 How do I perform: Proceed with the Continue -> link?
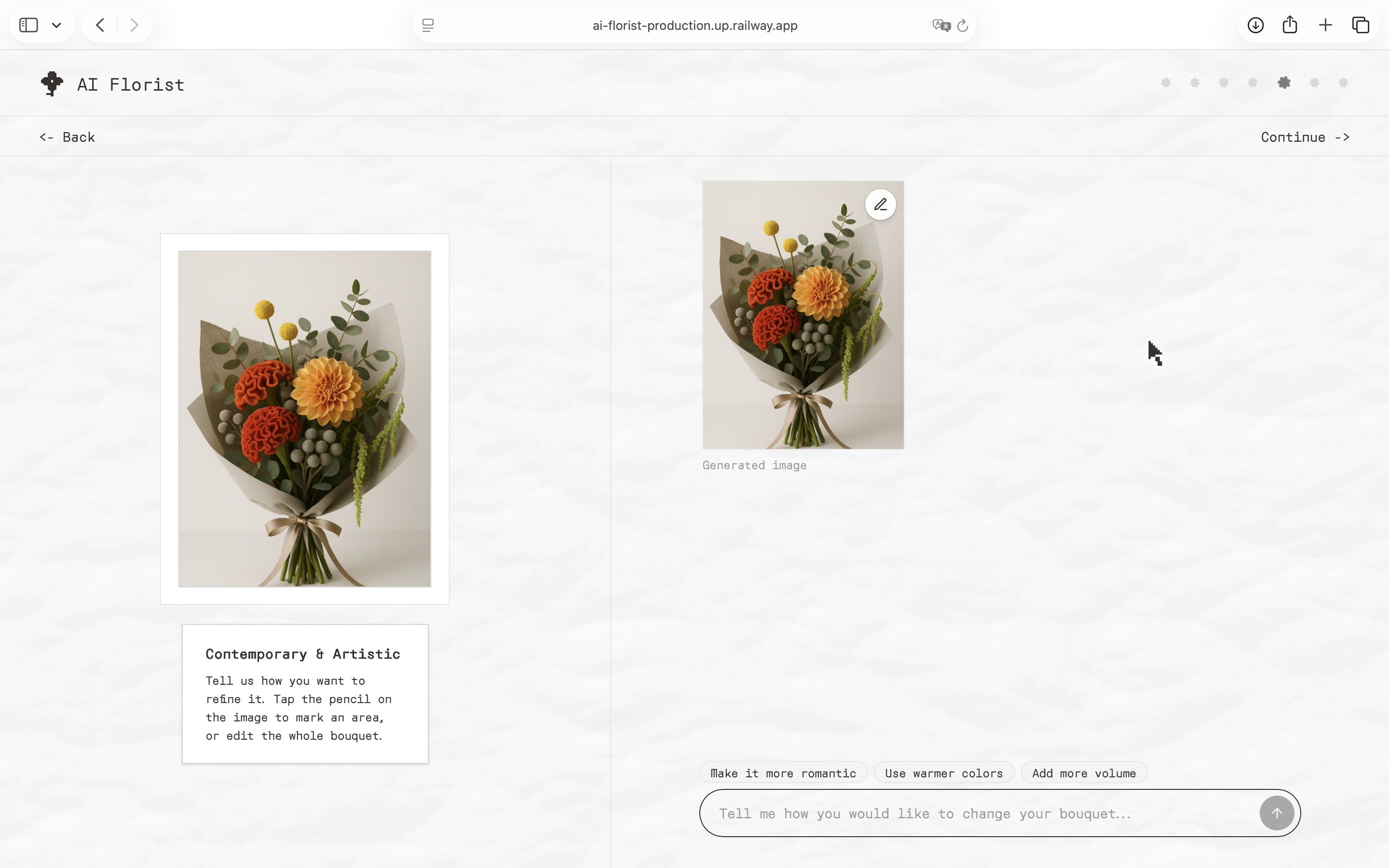(x=1305, y=137)
